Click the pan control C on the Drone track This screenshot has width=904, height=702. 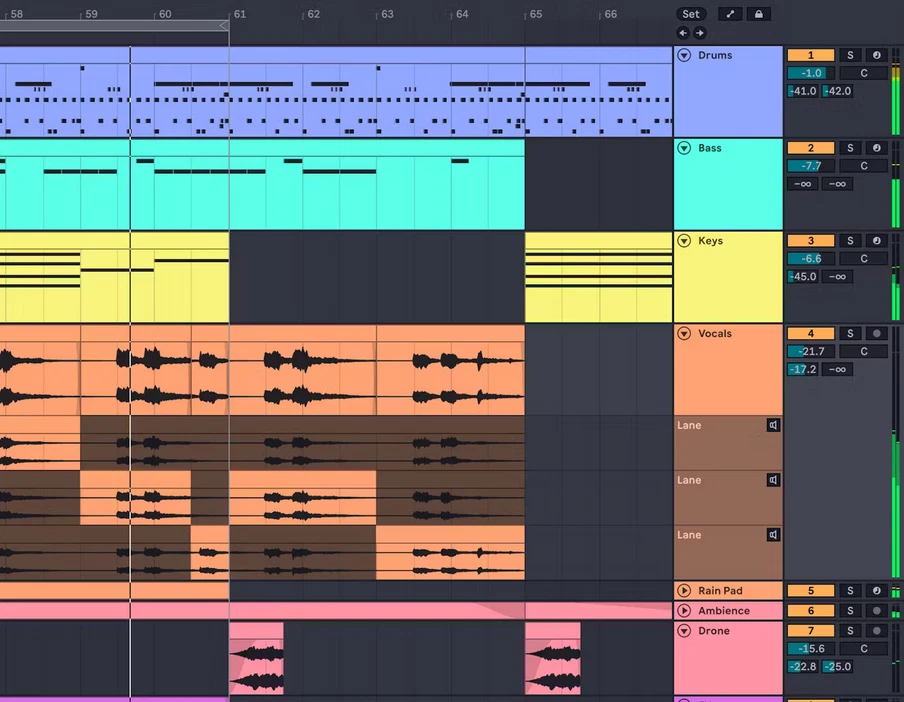pos(863,649)
